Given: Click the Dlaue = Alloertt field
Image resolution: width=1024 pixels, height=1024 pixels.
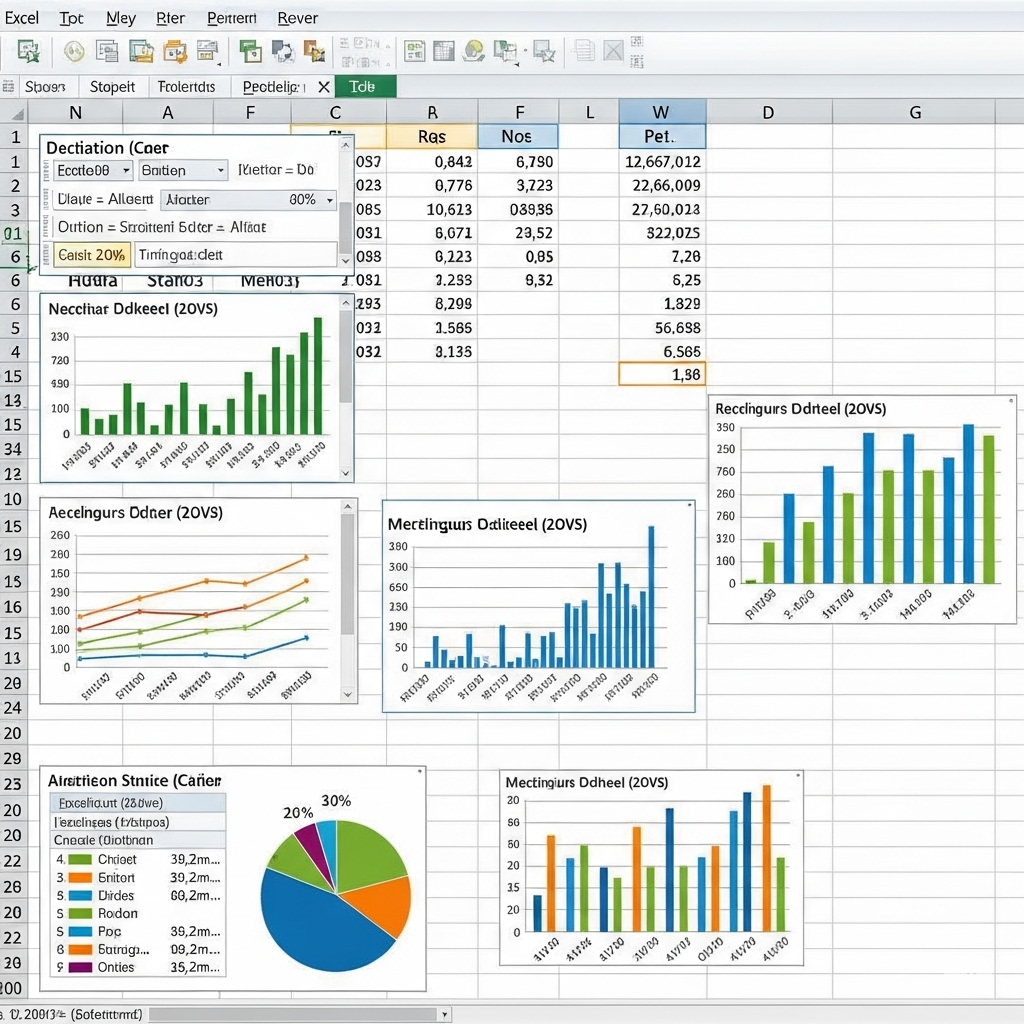Looking at the screenshot, I should click(x=105, y=199).
